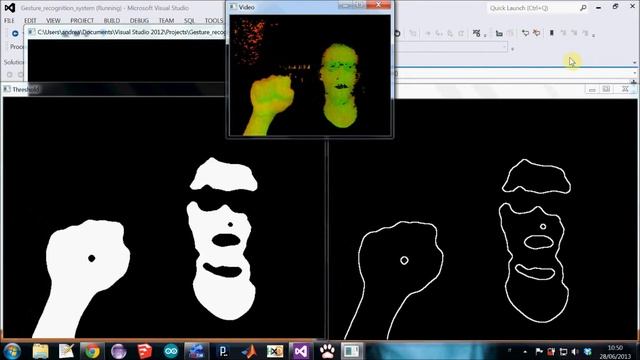Close the Video window
640x360 pixels.
click(x=378, y=5)
